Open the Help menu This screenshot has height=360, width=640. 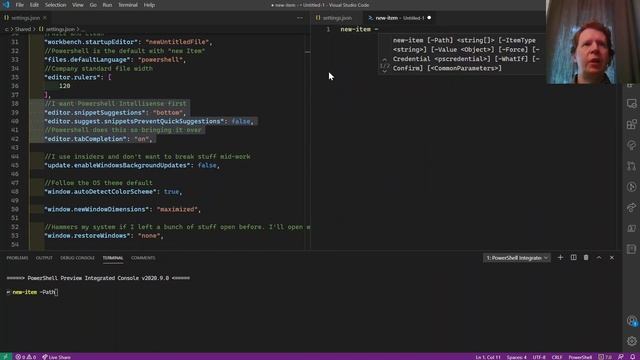tap(149, 5)
